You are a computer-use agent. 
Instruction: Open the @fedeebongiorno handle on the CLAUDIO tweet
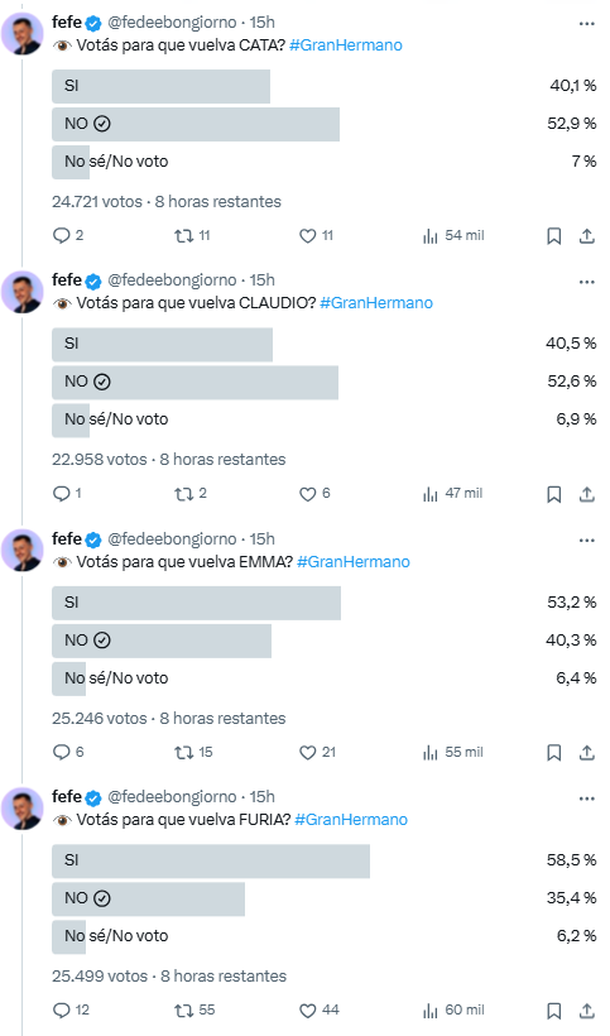tap(172, 280)
